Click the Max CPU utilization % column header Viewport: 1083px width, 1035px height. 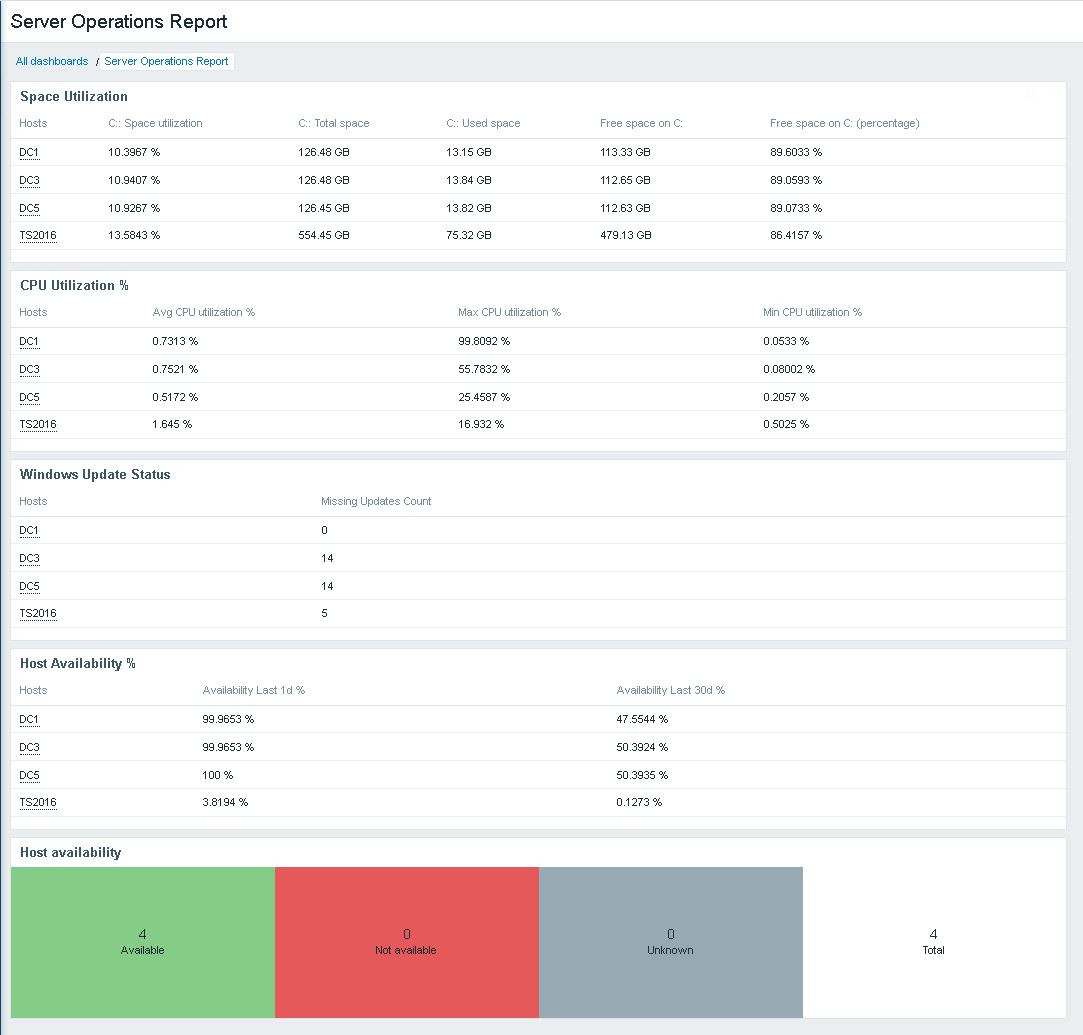(509, 313)
